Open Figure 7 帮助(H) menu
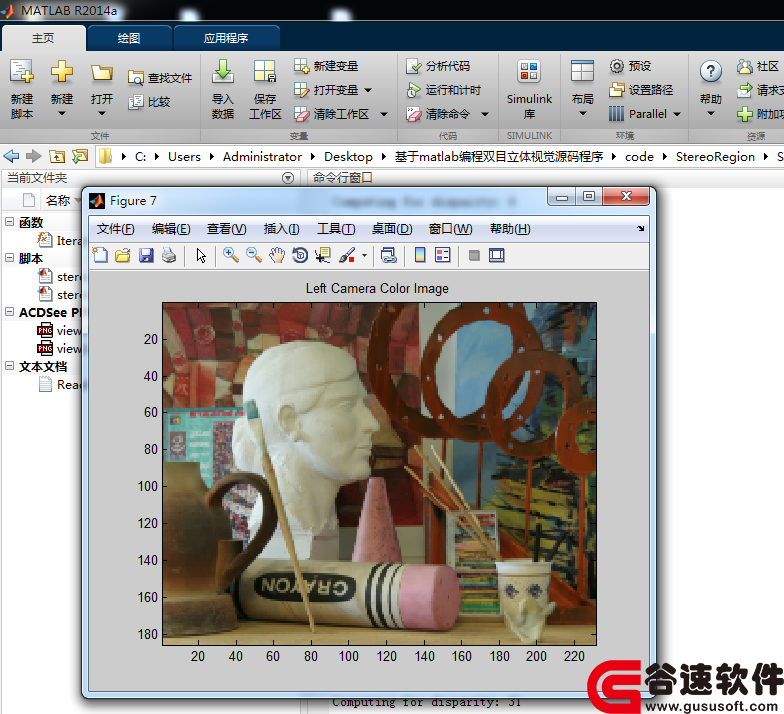 click(x=510, y=229)
